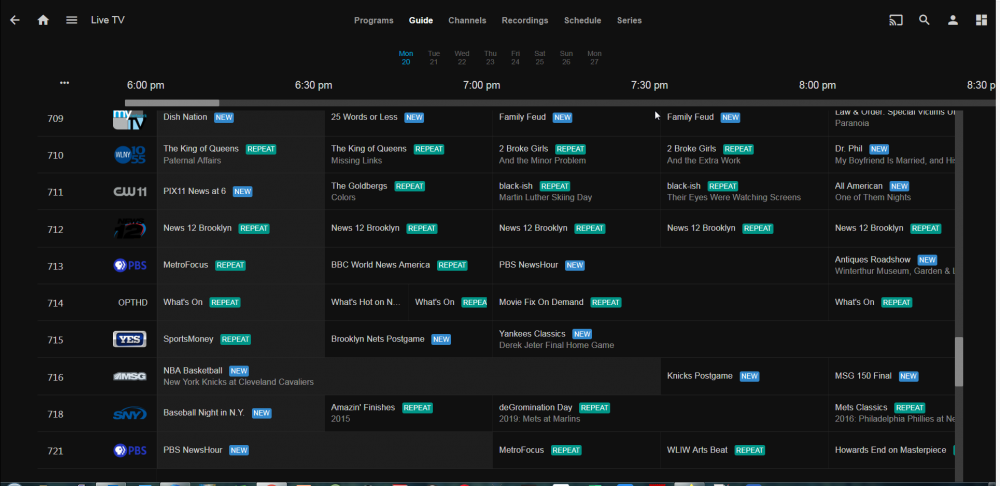
Task: Select the MSG channel logo
Action: pyautogui.click(x=129, y=376)
